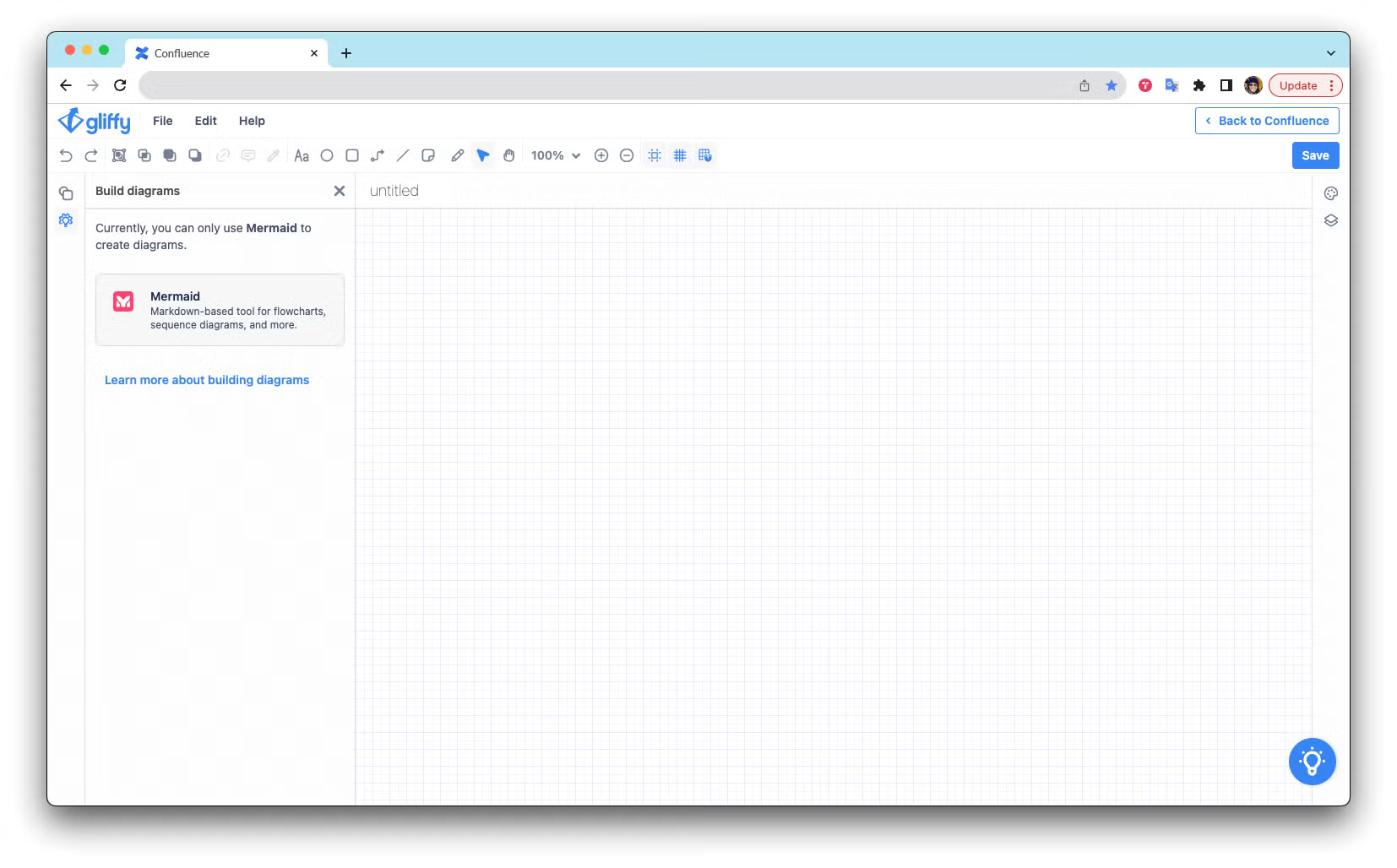Open the Help menu
The height and width of the screenshot is (868, 1397).
pyautogui.click(x=252, y=121)
